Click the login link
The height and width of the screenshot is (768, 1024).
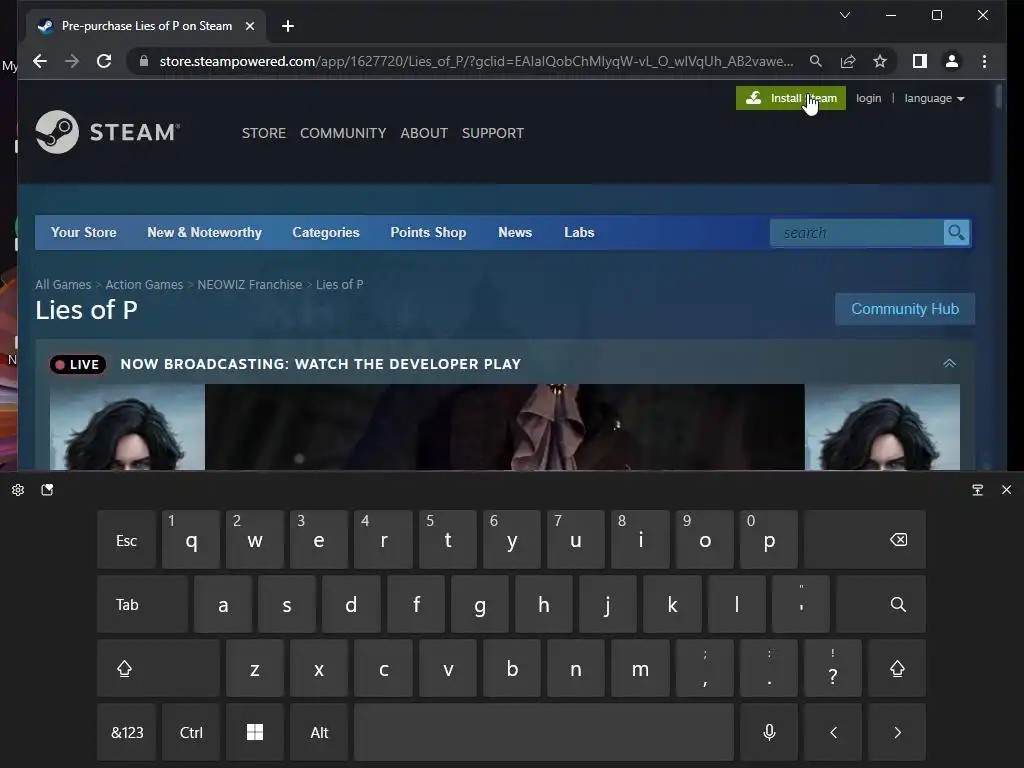click(869, 99)
